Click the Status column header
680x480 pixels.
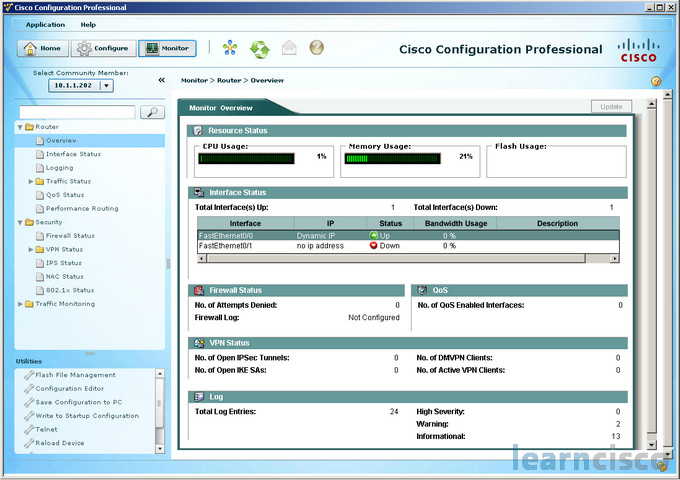click(x=390, y=223)
